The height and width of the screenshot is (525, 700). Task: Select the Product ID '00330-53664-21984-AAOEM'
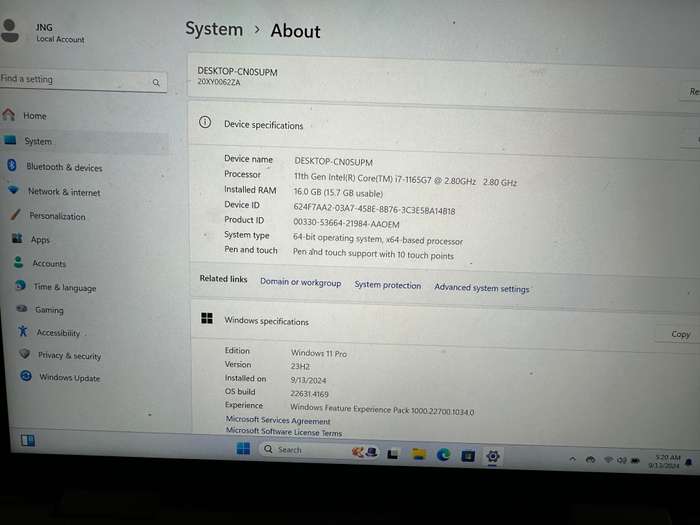[x=346, y=222]
